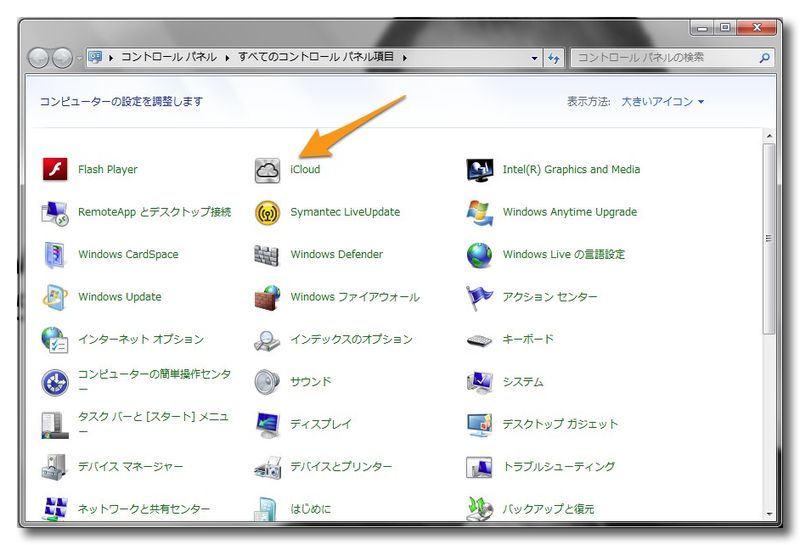This screenshot has width=800, height=545.
Task: Expand arrow after すべてのコントロール パネル項目 breadcrumb
Action: [x=404, y=58]
